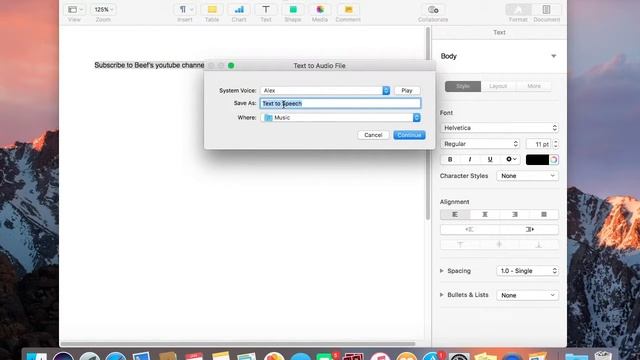Viewport: 640px width, 360px height.
Task: Click the Save As filename field
Action: (340, 103)
